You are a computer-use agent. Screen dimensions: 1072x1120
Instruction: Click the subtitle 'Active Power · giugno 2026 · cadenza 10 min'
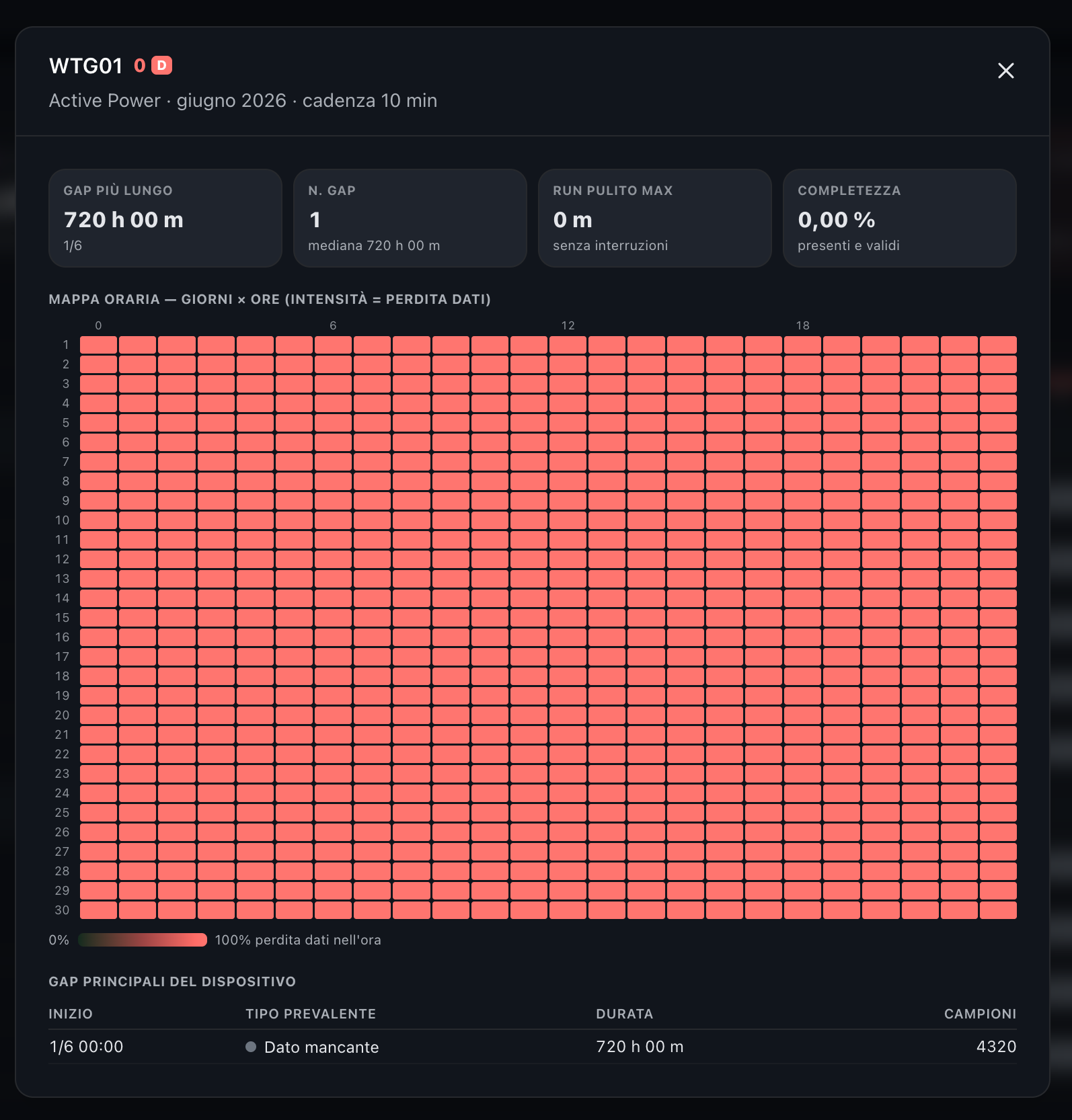243,100
